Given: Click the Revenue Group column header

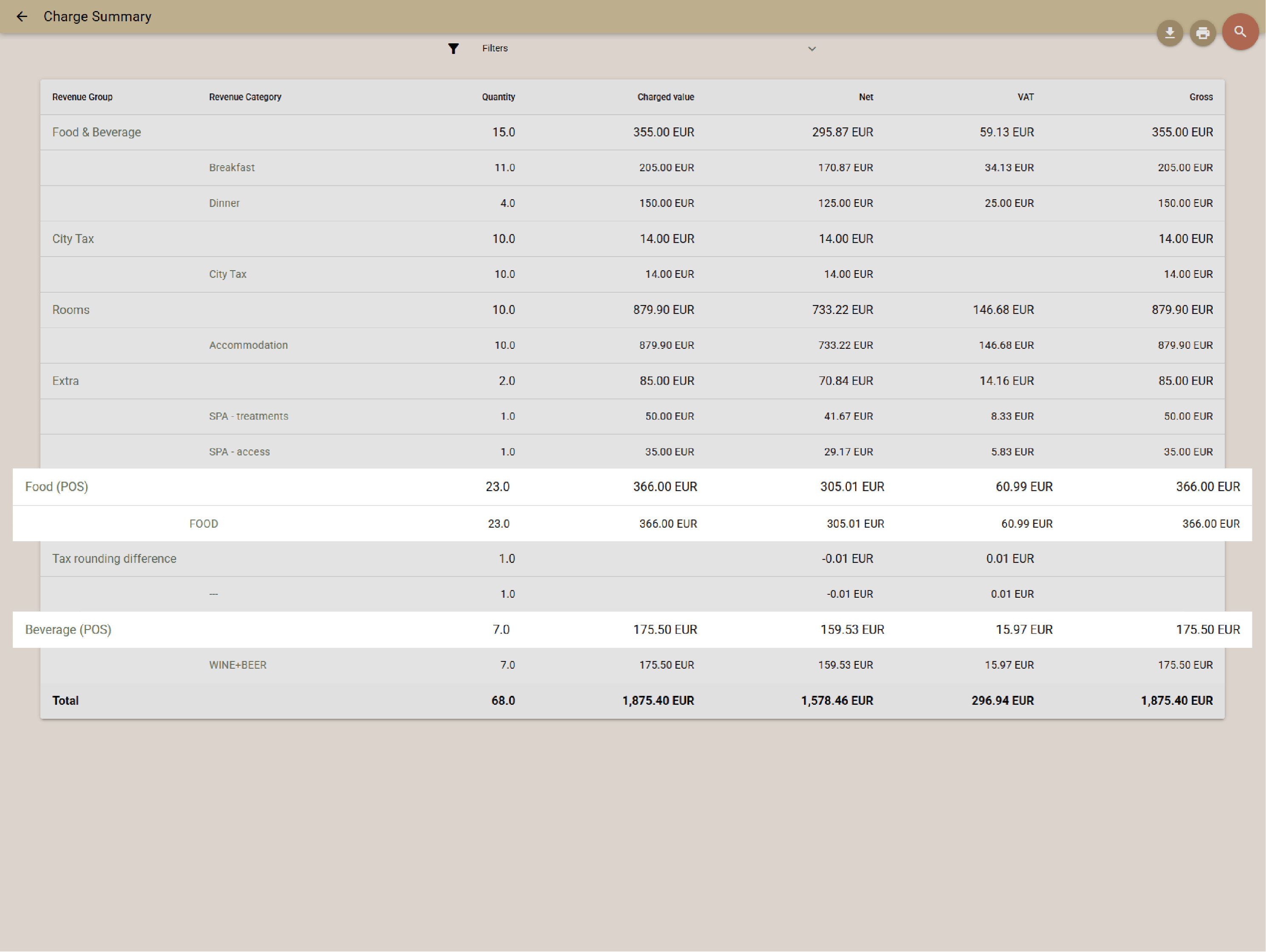Looking at the screenshot, I should click(82, 97).
